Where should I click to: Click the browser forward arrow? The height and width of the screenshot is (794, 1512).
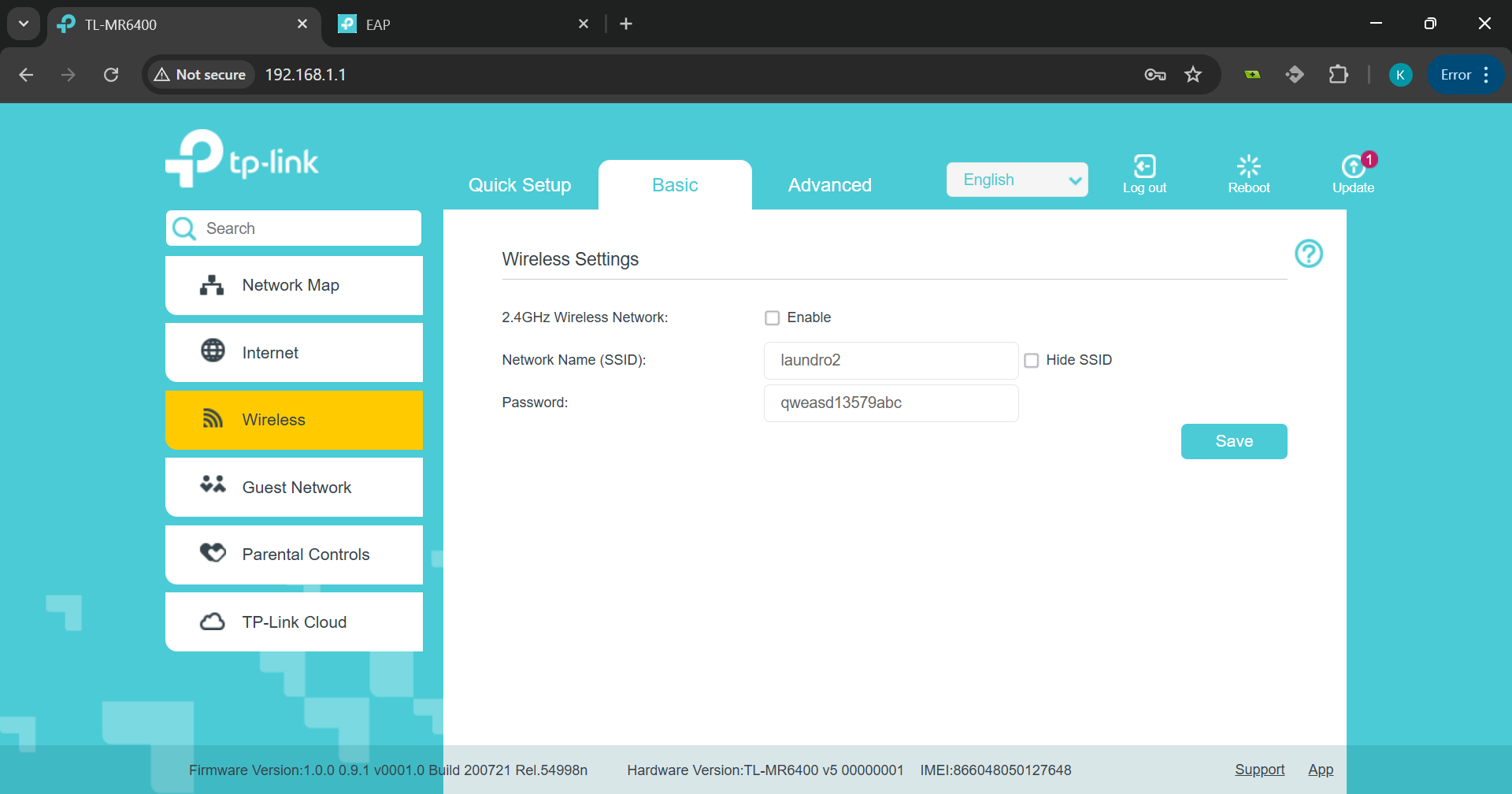tap(69, 75)
